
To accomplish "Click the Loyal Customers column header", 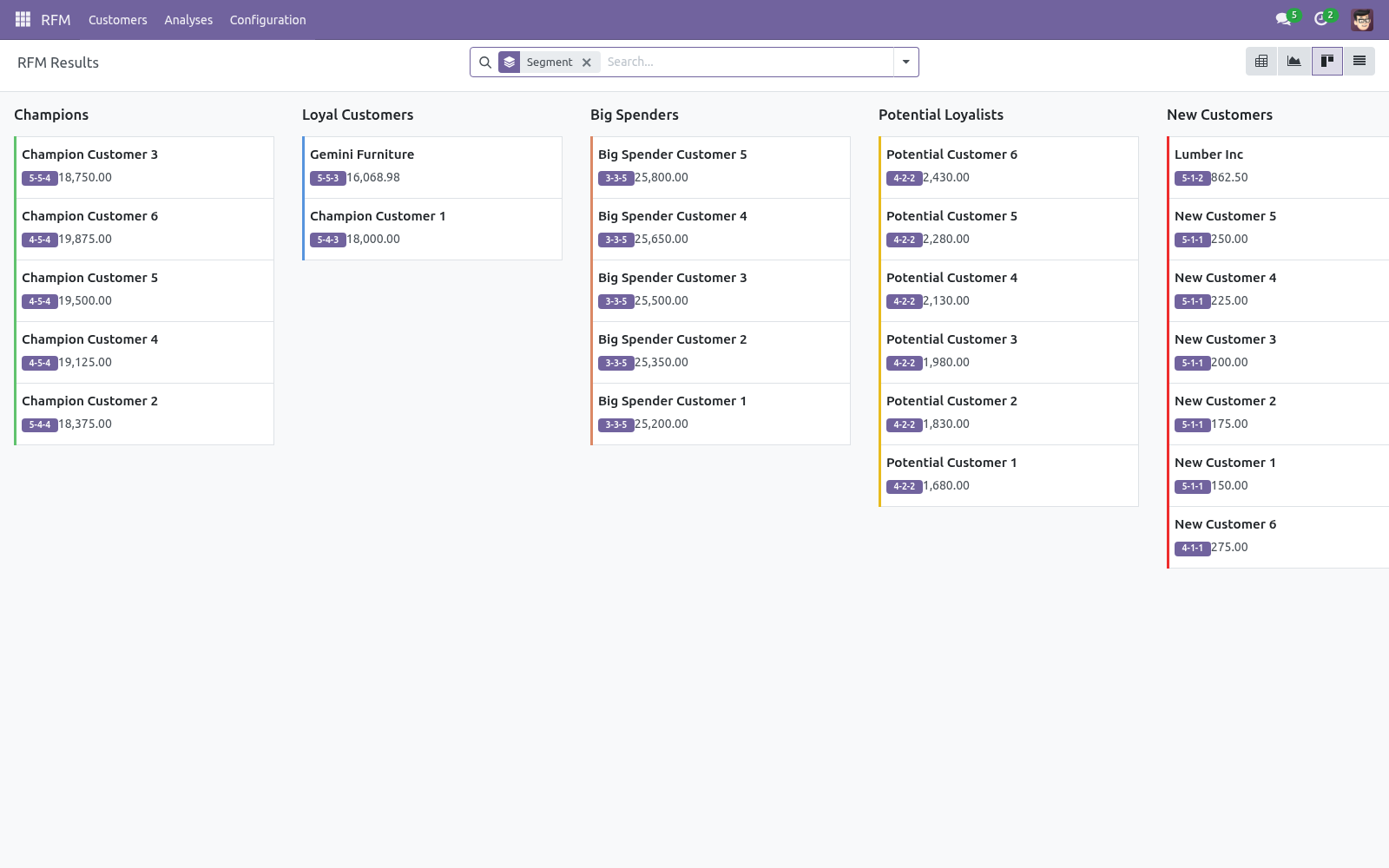I will click(358, 115).
